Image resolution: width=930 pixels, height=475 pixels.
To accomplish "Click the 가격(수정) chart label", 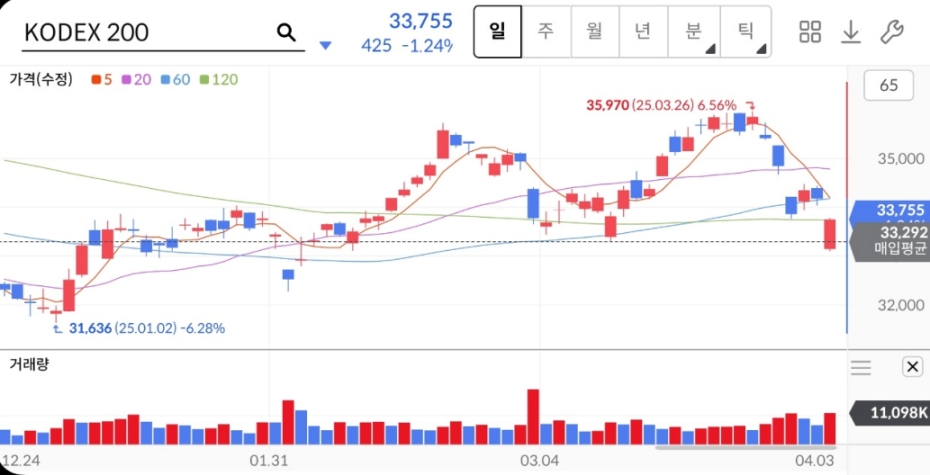I will (x=41, y=79).
